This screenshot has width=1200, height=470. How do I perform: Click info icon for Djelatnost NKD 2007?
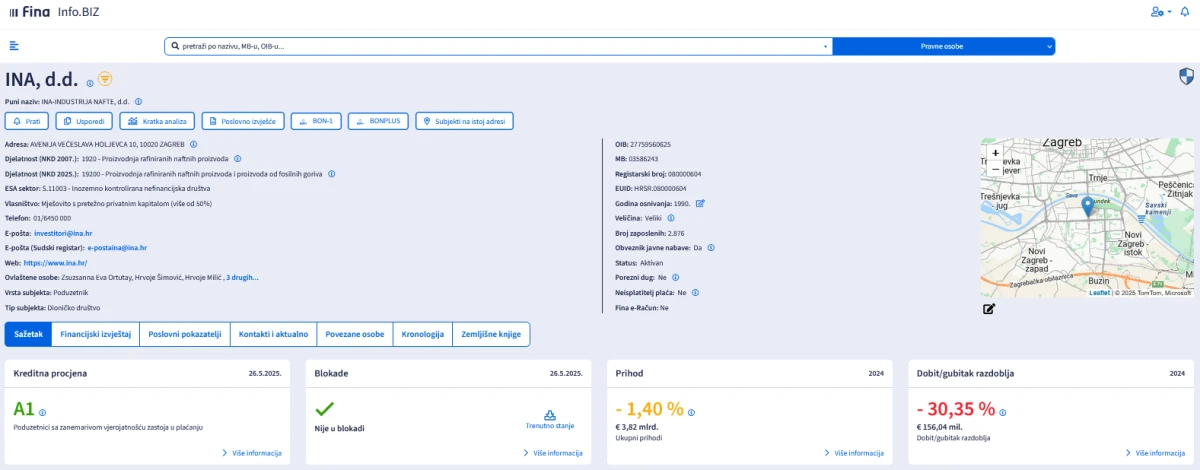238,158
